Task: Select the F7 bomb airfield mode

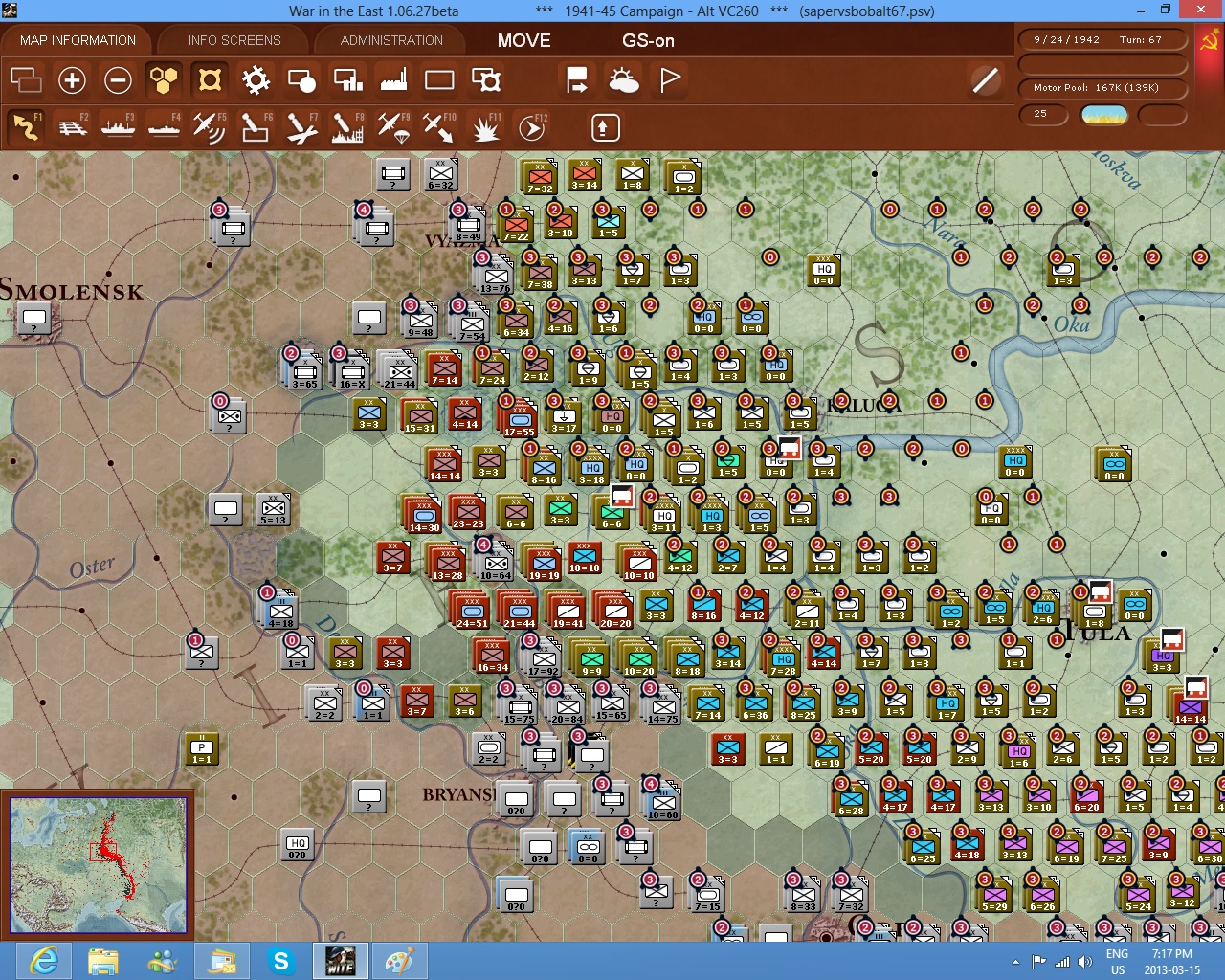Action: pos(301,127)
